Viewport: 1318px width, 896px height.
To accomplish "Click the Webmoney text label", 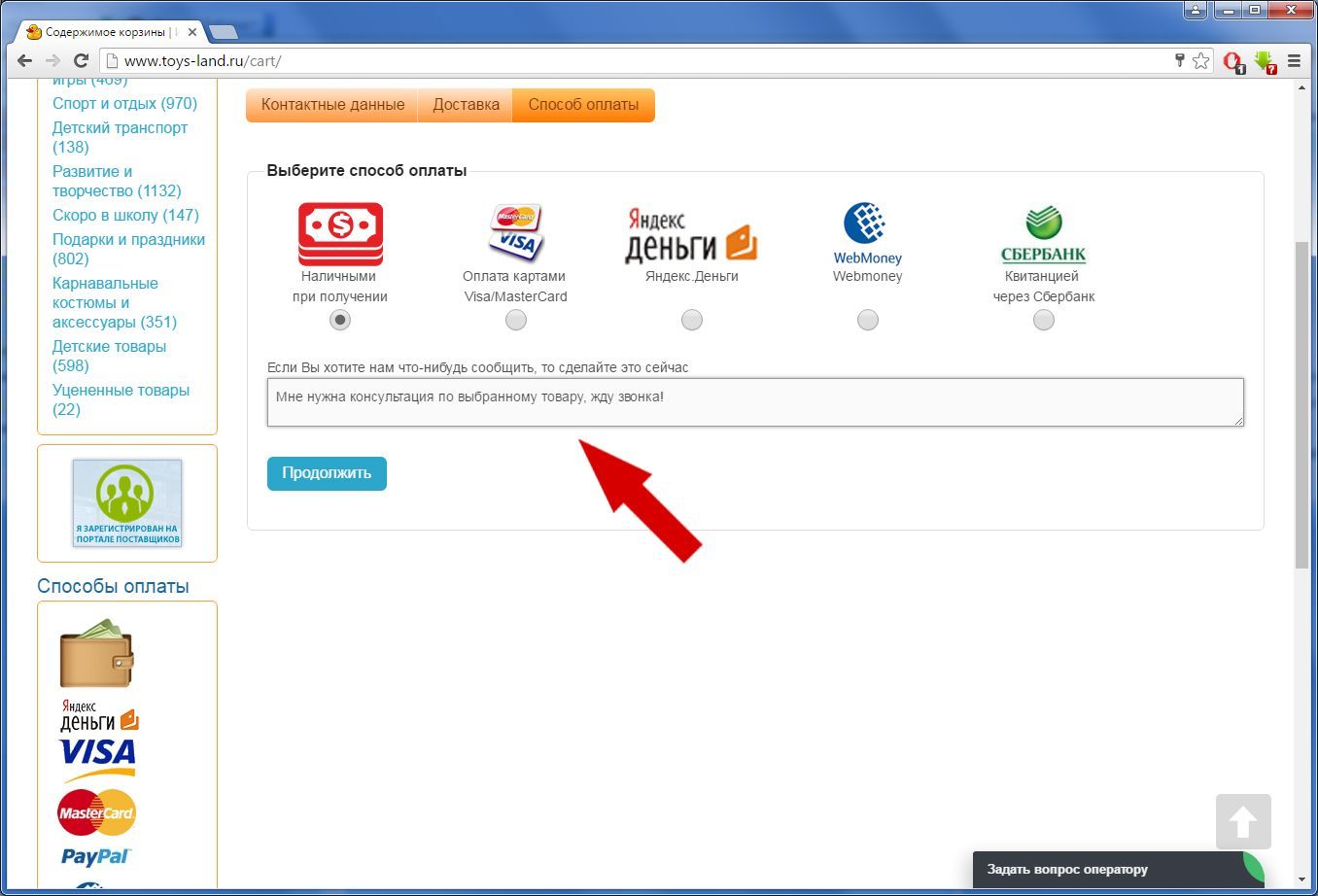I will (x=868, y=276).
